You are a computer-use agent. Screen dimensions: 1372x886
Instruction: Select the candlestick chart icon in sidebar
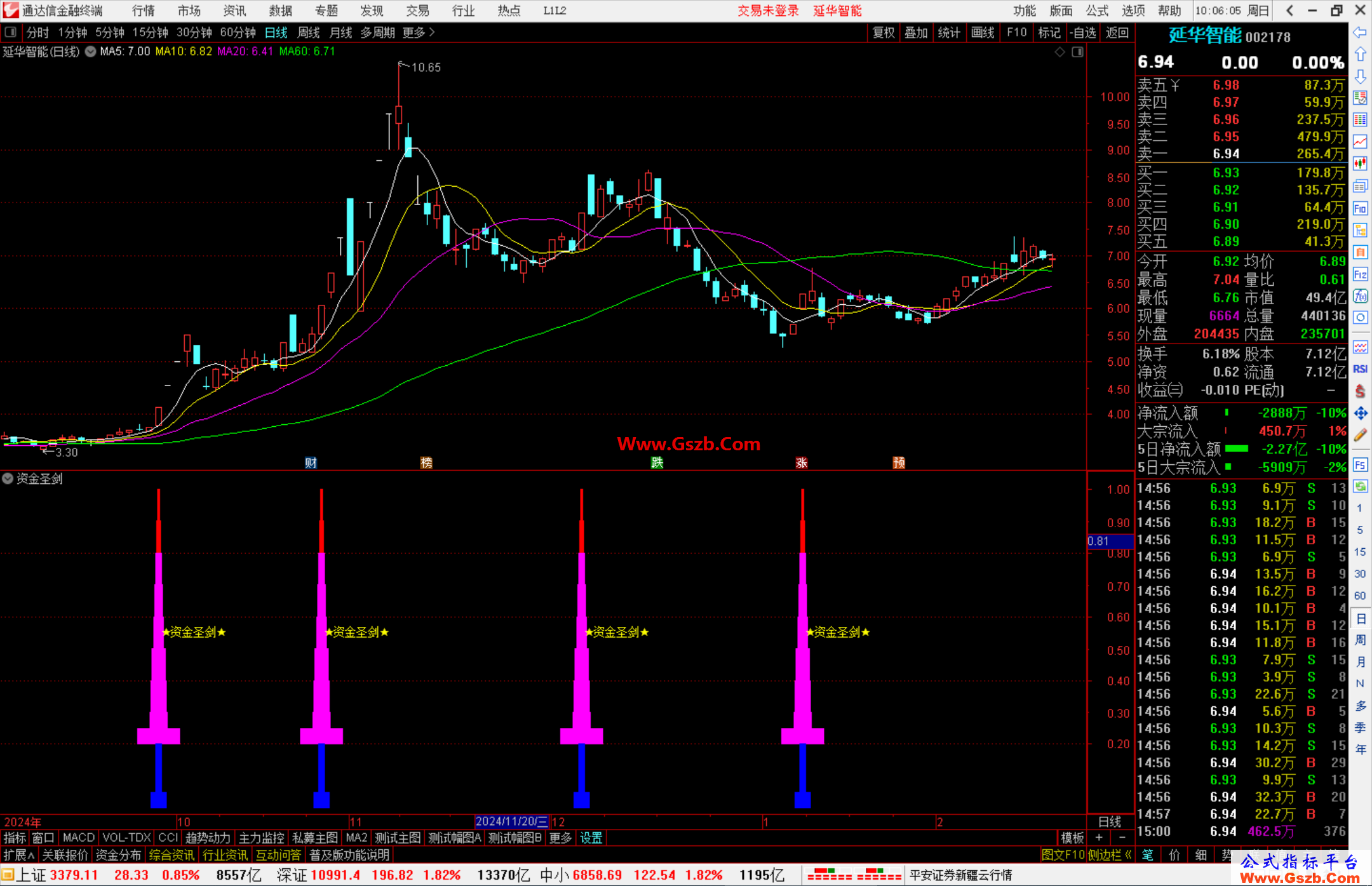[x=1360, y=164]
